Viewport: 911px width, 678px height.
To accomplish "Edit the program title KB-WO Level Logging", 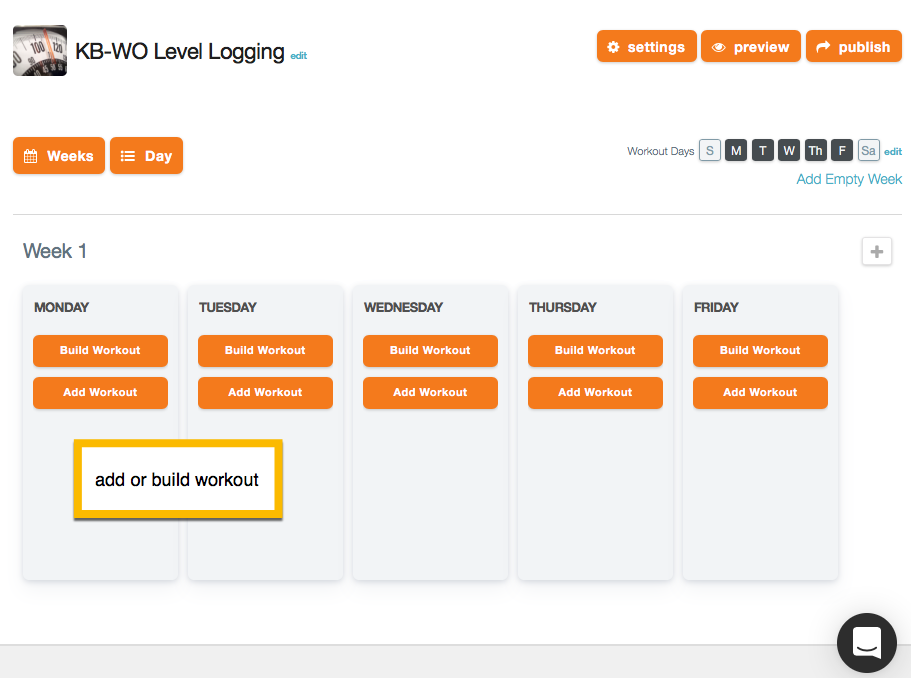I will pyautogui.click(x=298, y=56).
